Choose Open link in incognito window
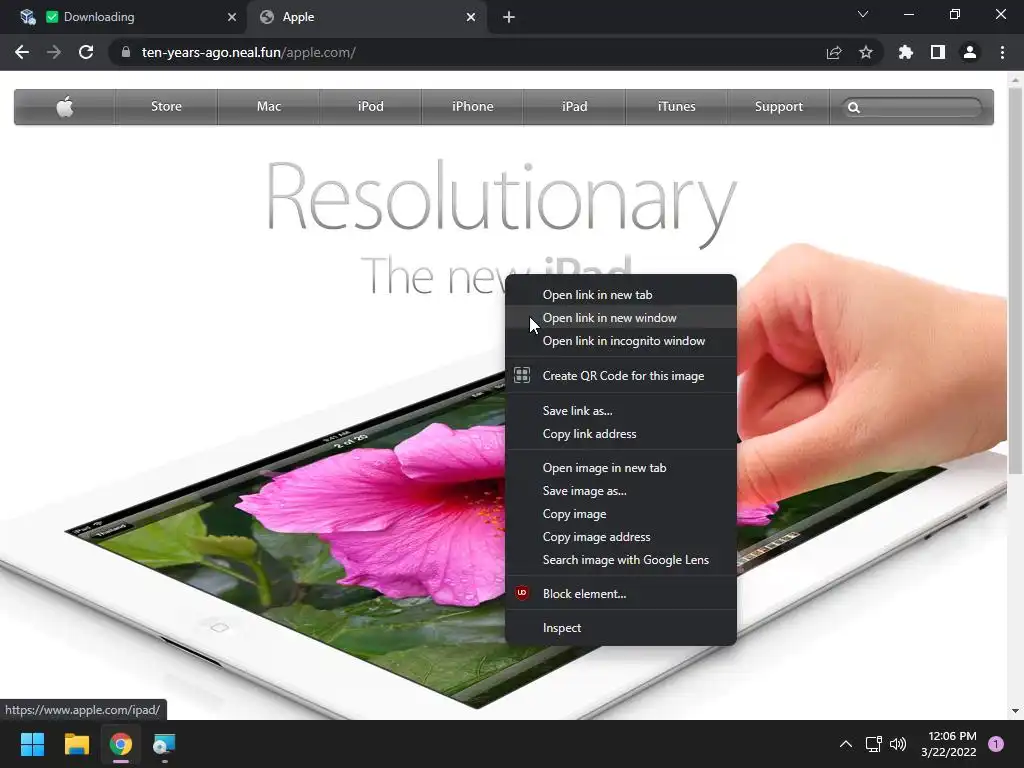The height and width of the screenshot is (768, 1024). click(x=621, y=341)
